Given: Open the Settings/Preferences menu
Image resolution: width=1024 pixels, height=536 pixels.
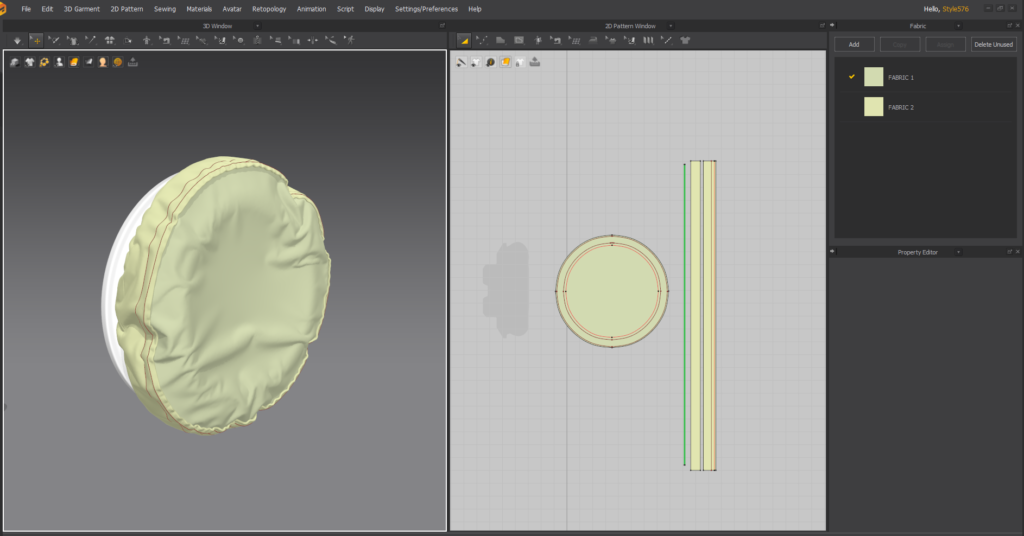Looking at the screenshot, I should point(426,9).
